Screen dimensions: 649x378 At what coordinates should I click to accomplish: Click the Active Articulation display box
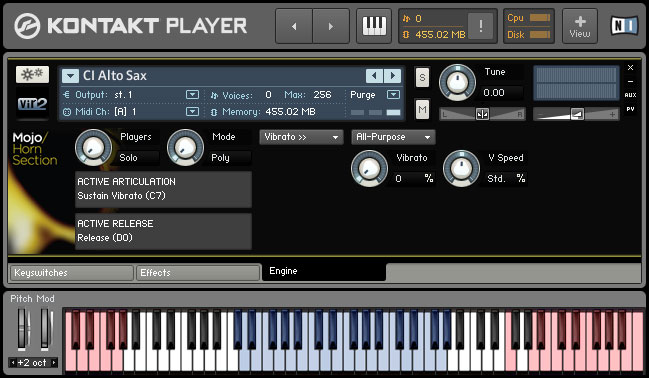pyautogui.click(x=163, y=189)
